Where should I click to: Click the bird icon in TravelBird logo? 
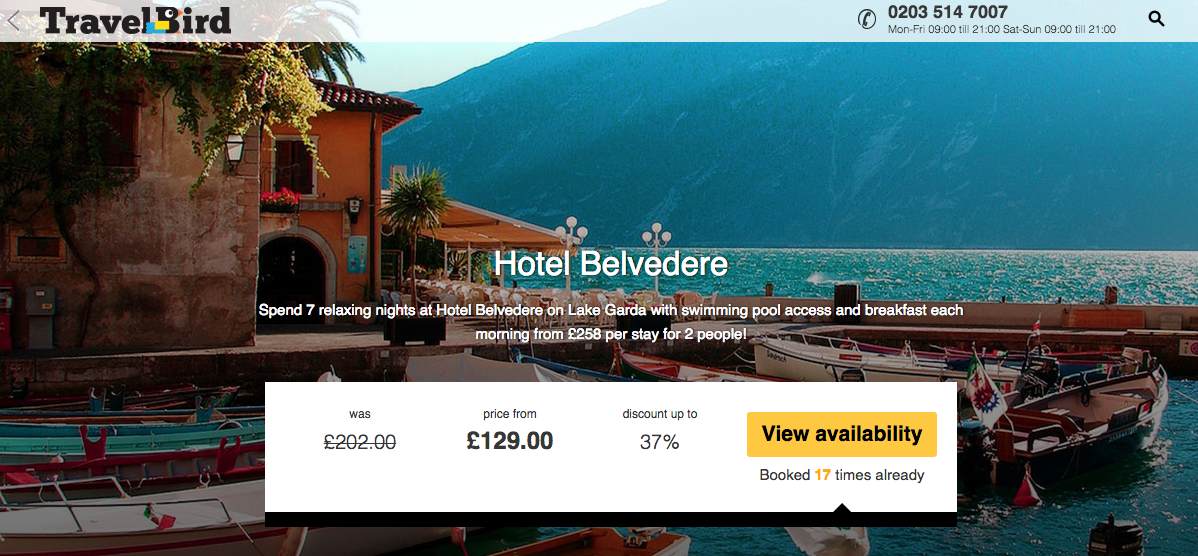click(157, 23)
